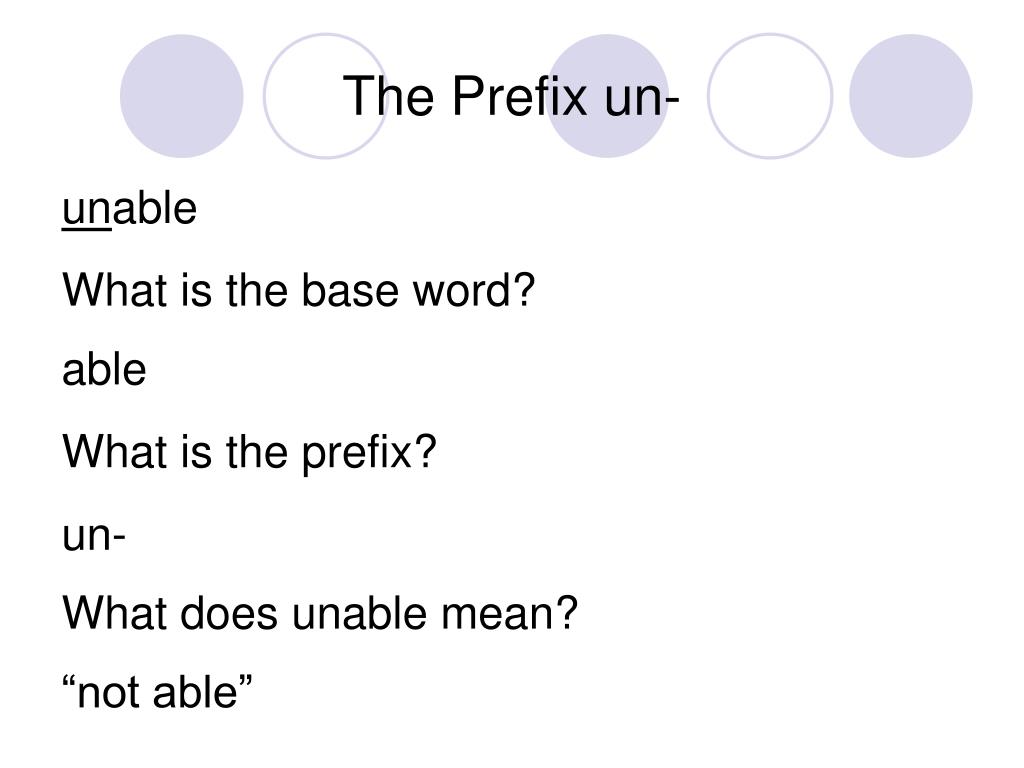The image size is (1024, 768).
Task: Click the outlined circle behind "The"
Action: point(325,96)
